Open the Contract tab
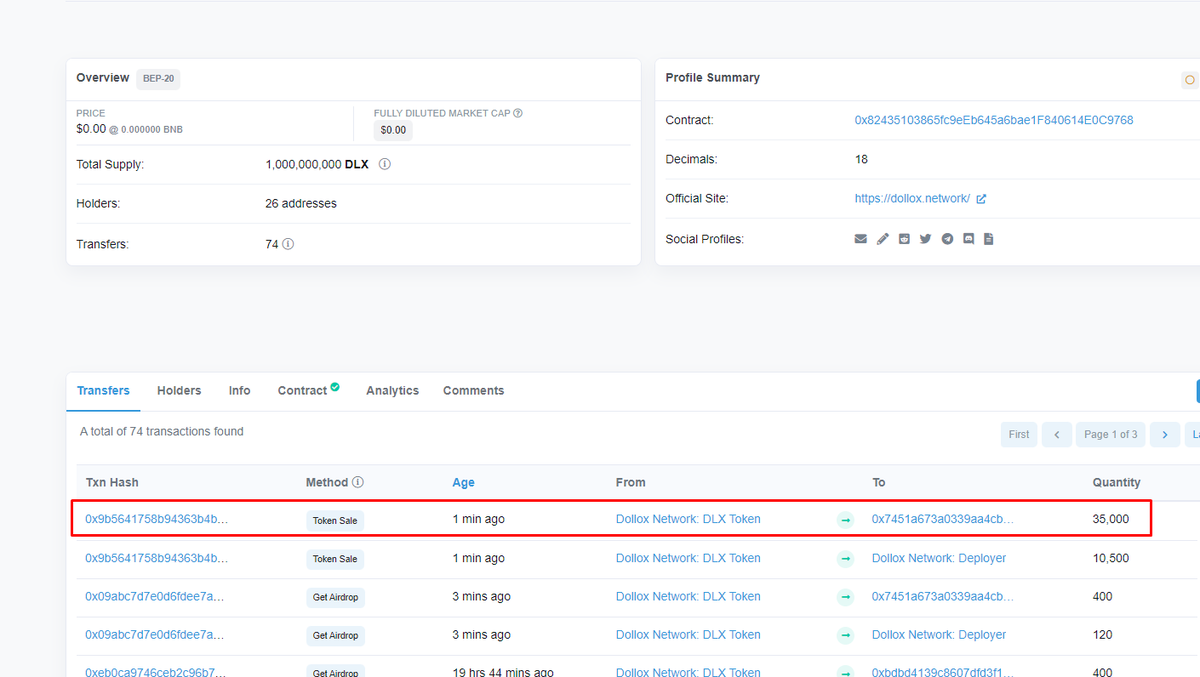This screenshot has width=1200, height=677. (x=302, y=391)
